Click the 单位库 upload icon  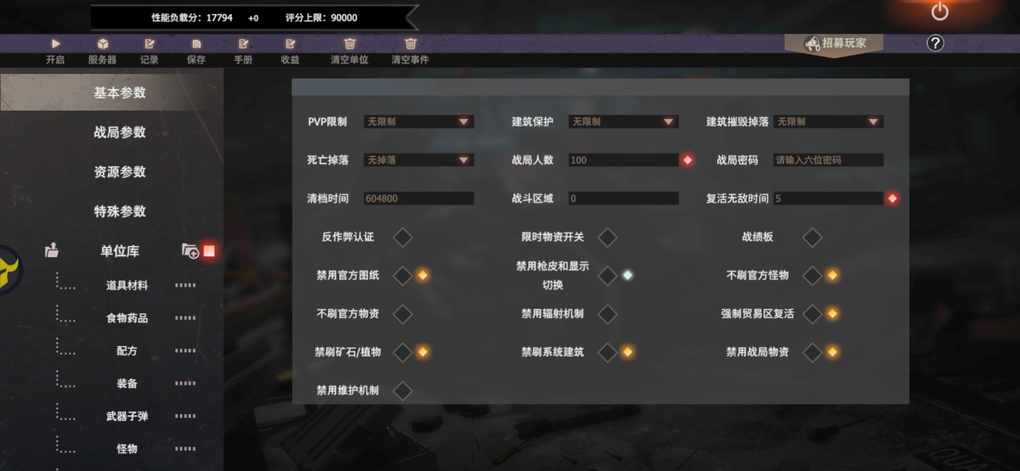(52, 250)
